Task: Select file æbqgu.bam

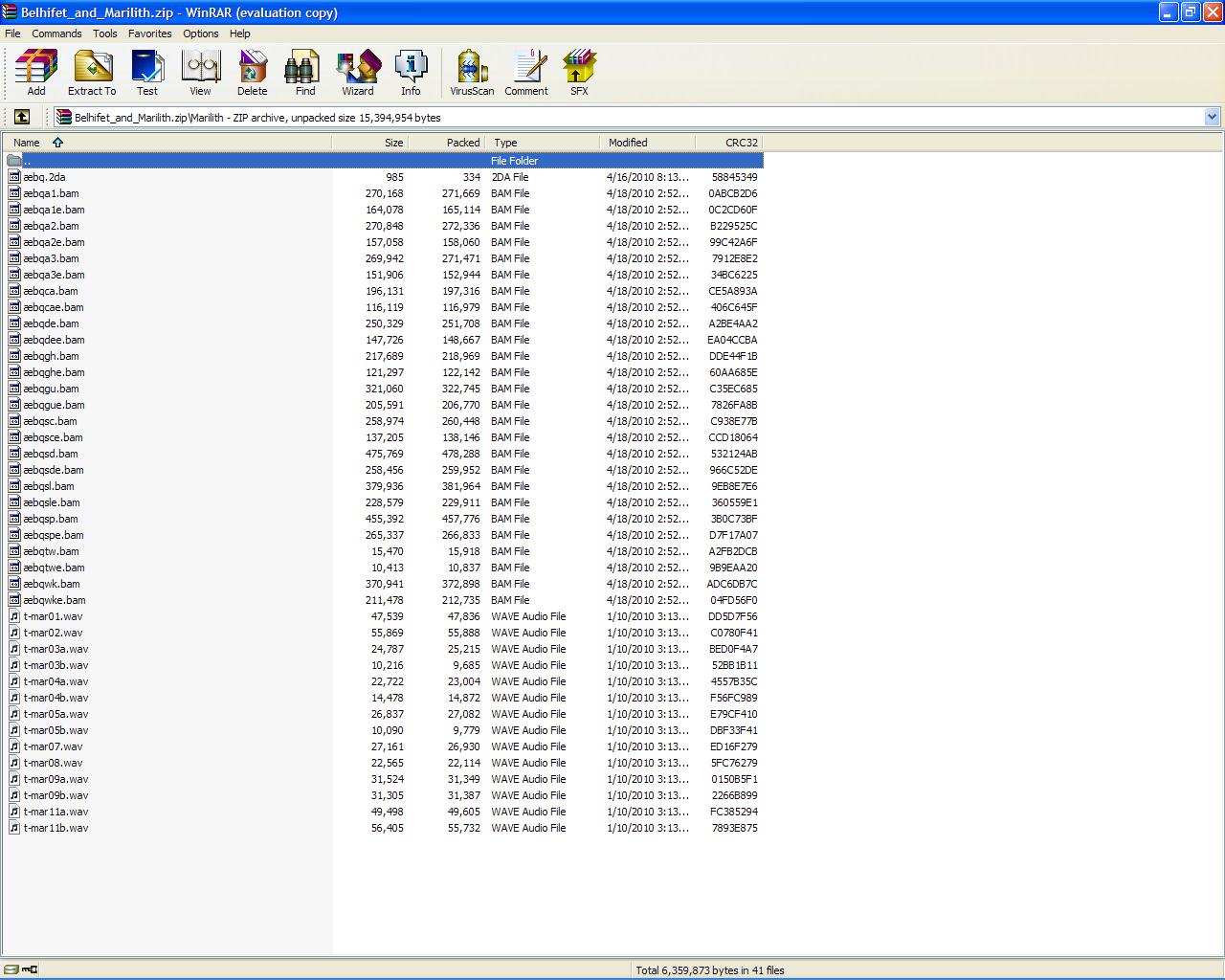Action: tap(52, 389)
